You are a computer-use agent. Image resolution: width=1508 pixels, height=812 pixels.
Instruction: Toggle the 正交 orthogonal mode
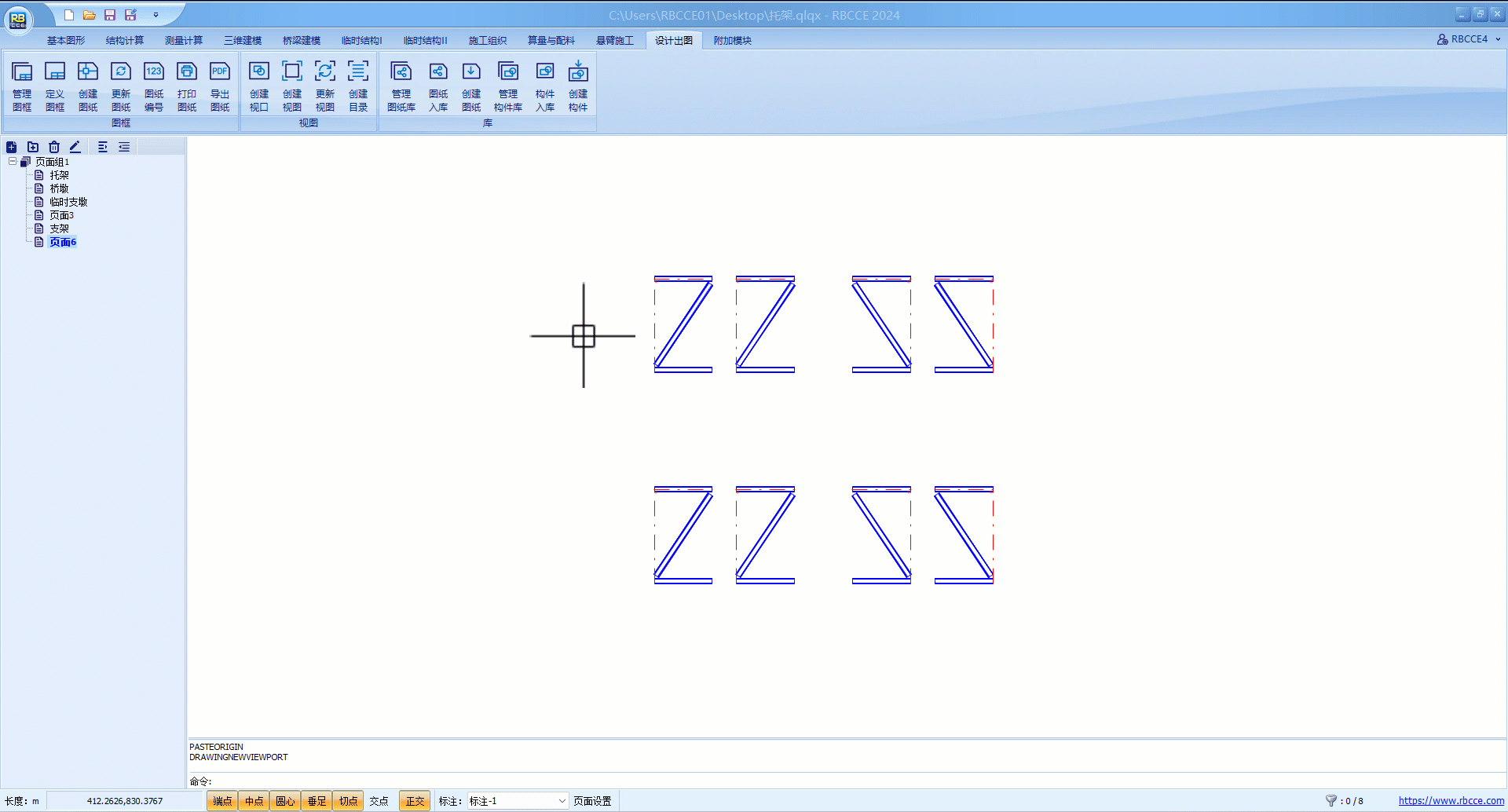click(415, 801)
